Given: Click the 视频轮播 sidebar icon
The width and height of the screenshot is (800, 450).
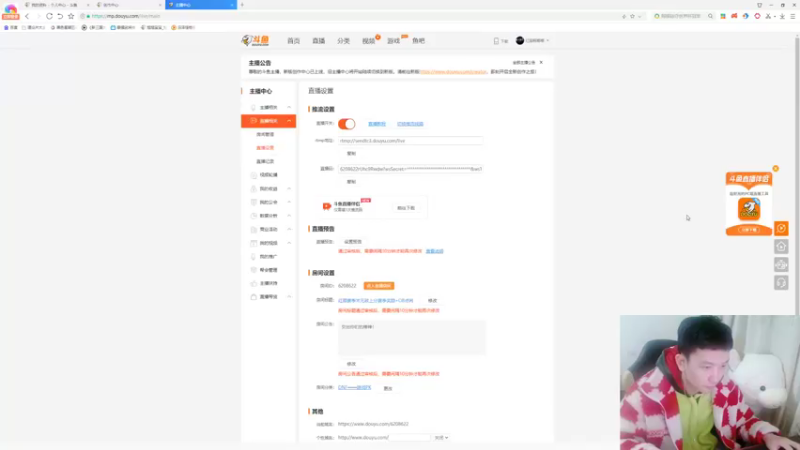Looking at the screenshot, I should [254, 175].
